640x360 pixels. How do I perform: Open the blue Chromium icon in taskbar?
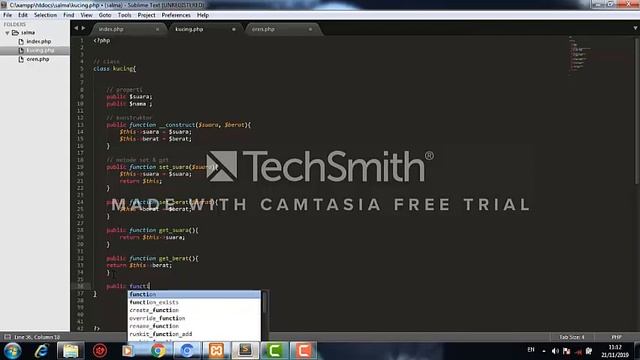coord(187,351)
